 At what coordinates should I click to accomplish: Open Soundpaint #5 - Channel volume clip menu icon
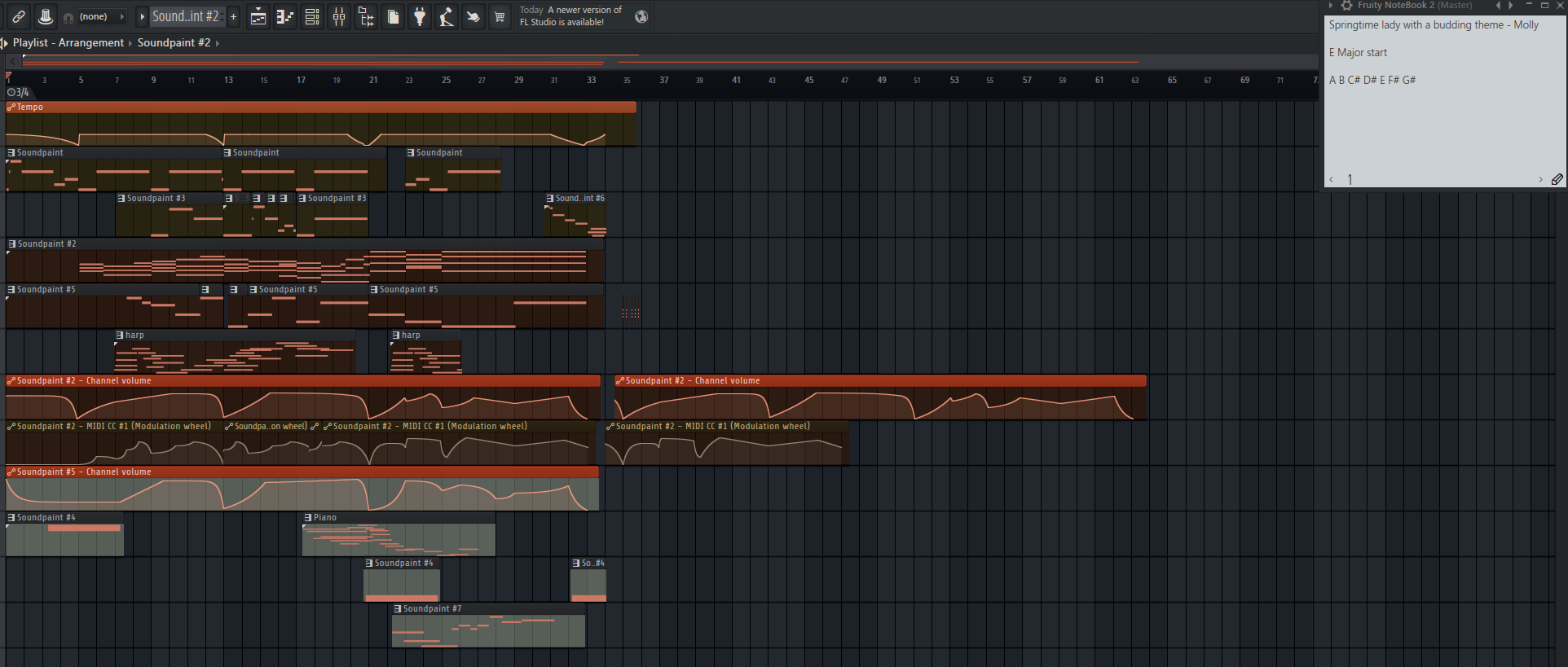tap(11, 472)
